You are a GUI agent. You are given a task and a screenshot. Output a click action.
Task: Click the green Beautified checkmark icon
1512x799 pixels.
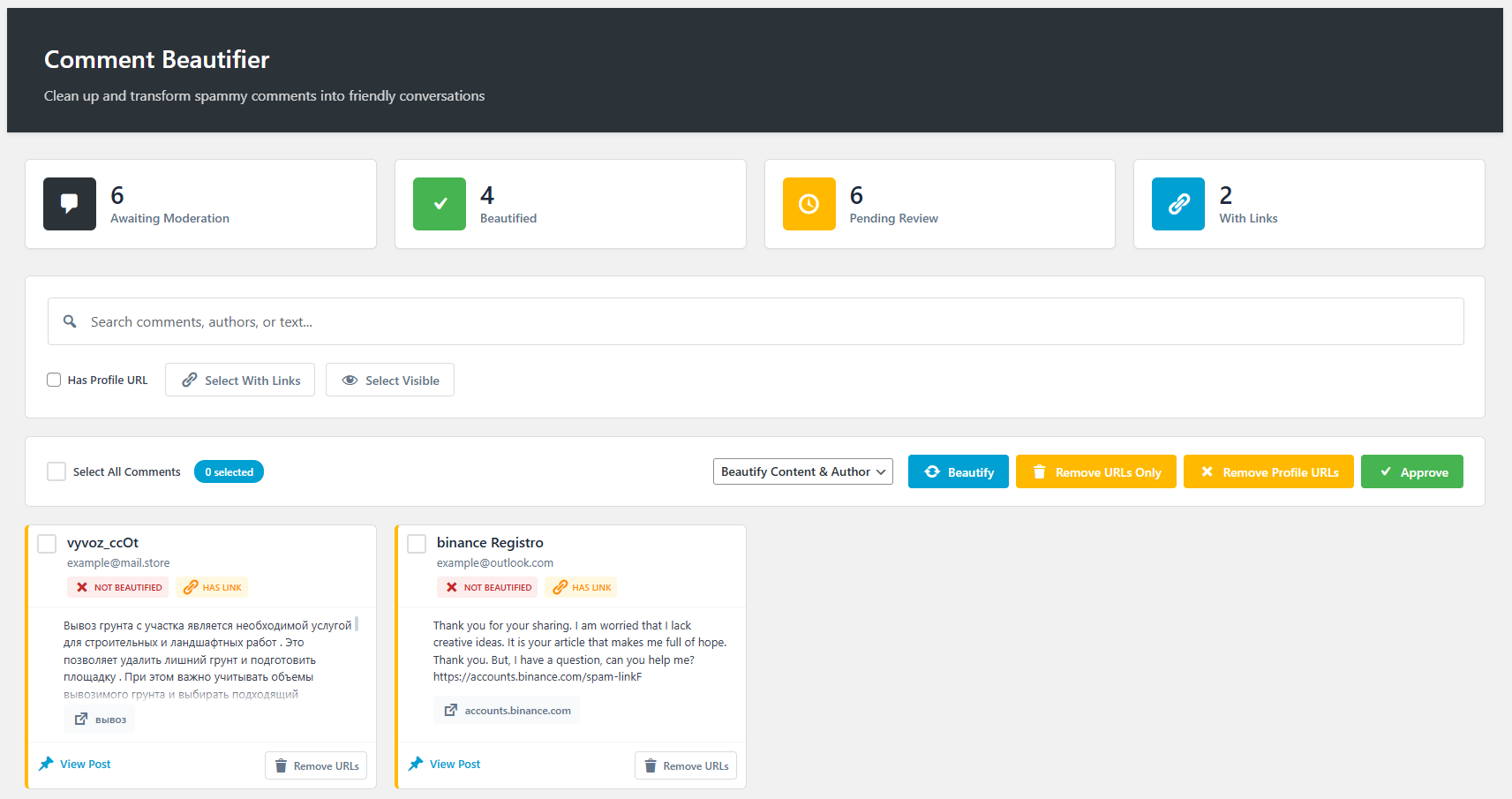coord(440,204)
